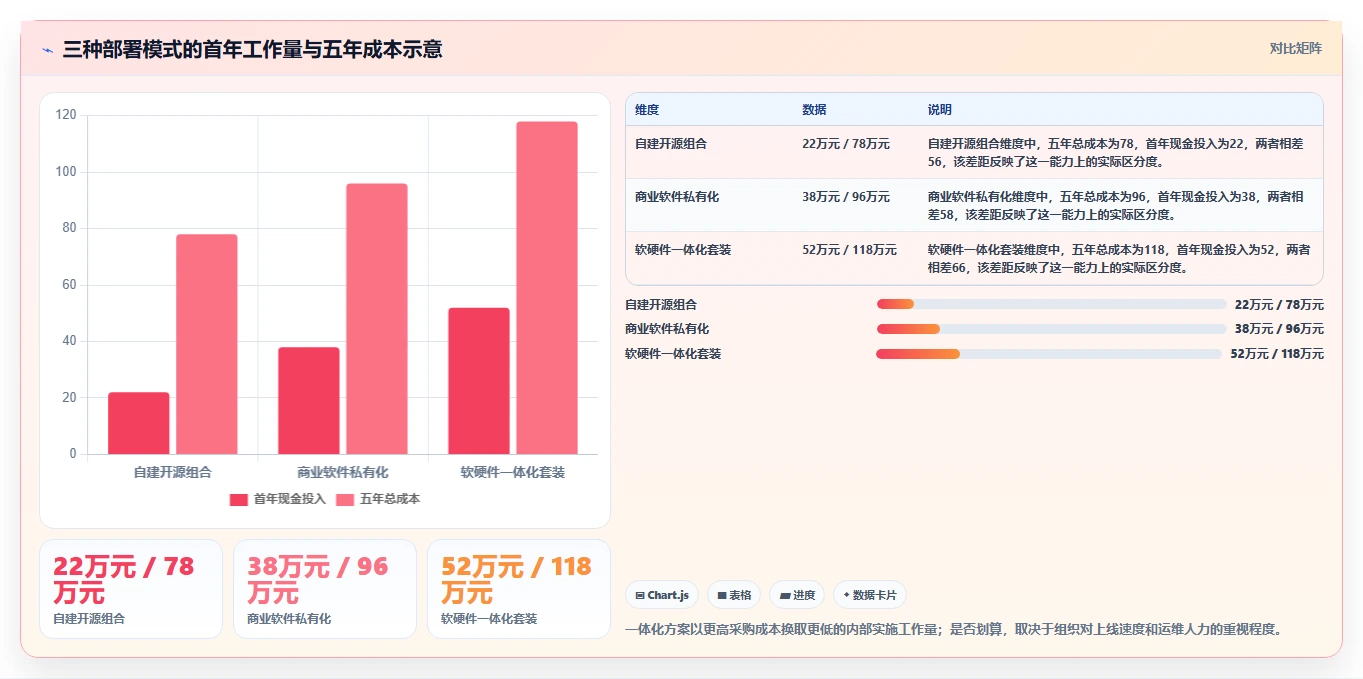This screenshot has width=1363, height=679.
Task: Click the 商业软件私有化 首年现金投入 bar (38)
Action: point(309,400)
